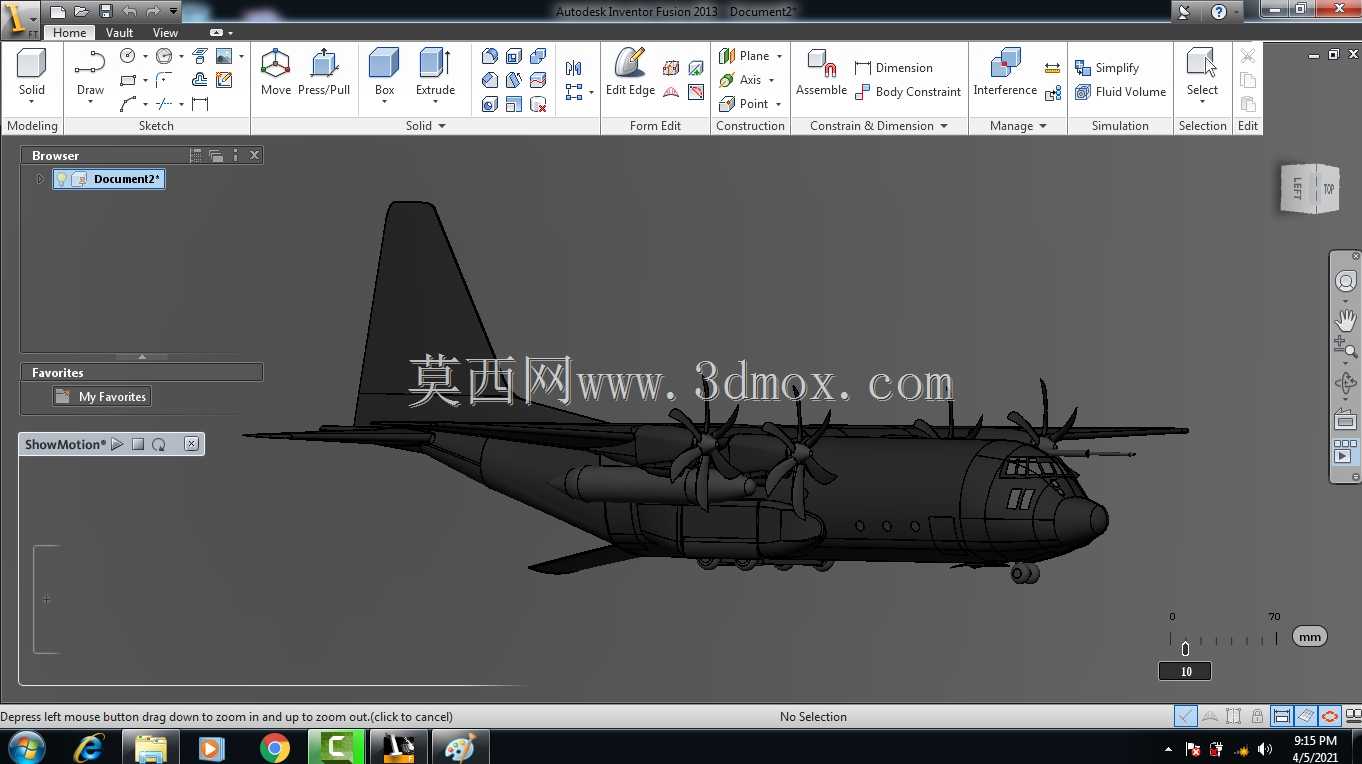Toggle the ground plane option in status bar
This screenshot has width=1362, height=764.
coord(1305,716)
